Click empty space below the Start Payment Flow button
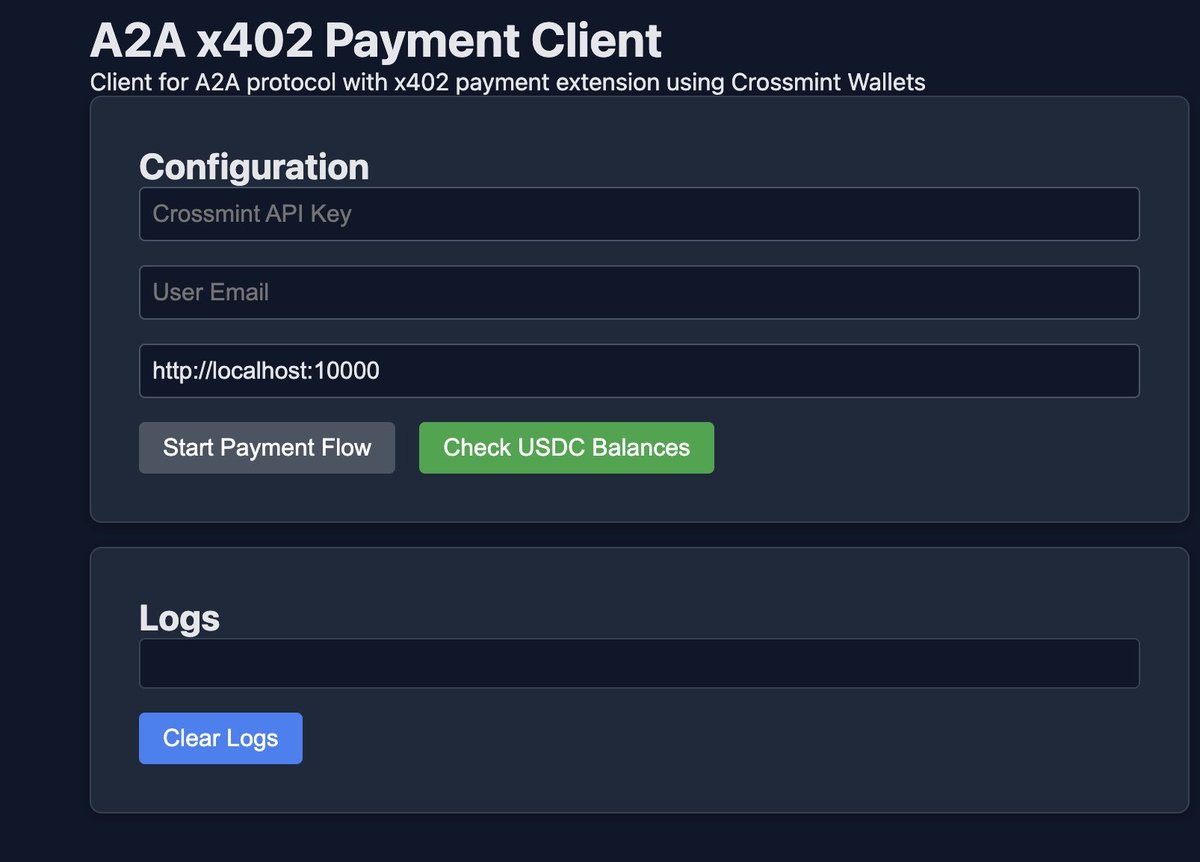The height and width of the screenshot is (862, 1200). 267,497
